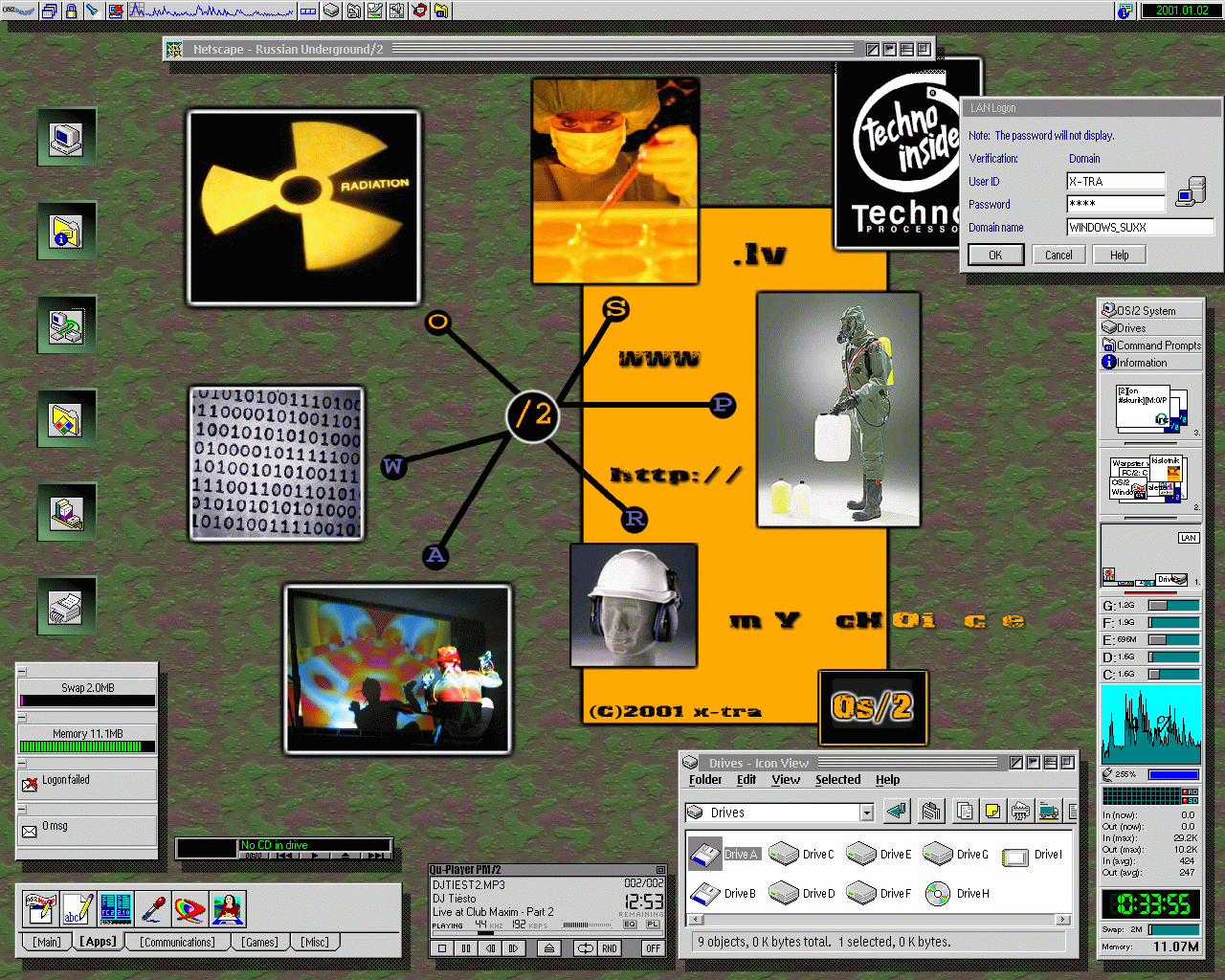Switch to the [Misc] launcher tab
Viewport: 1225px width, 980px height.
(315, 942)
